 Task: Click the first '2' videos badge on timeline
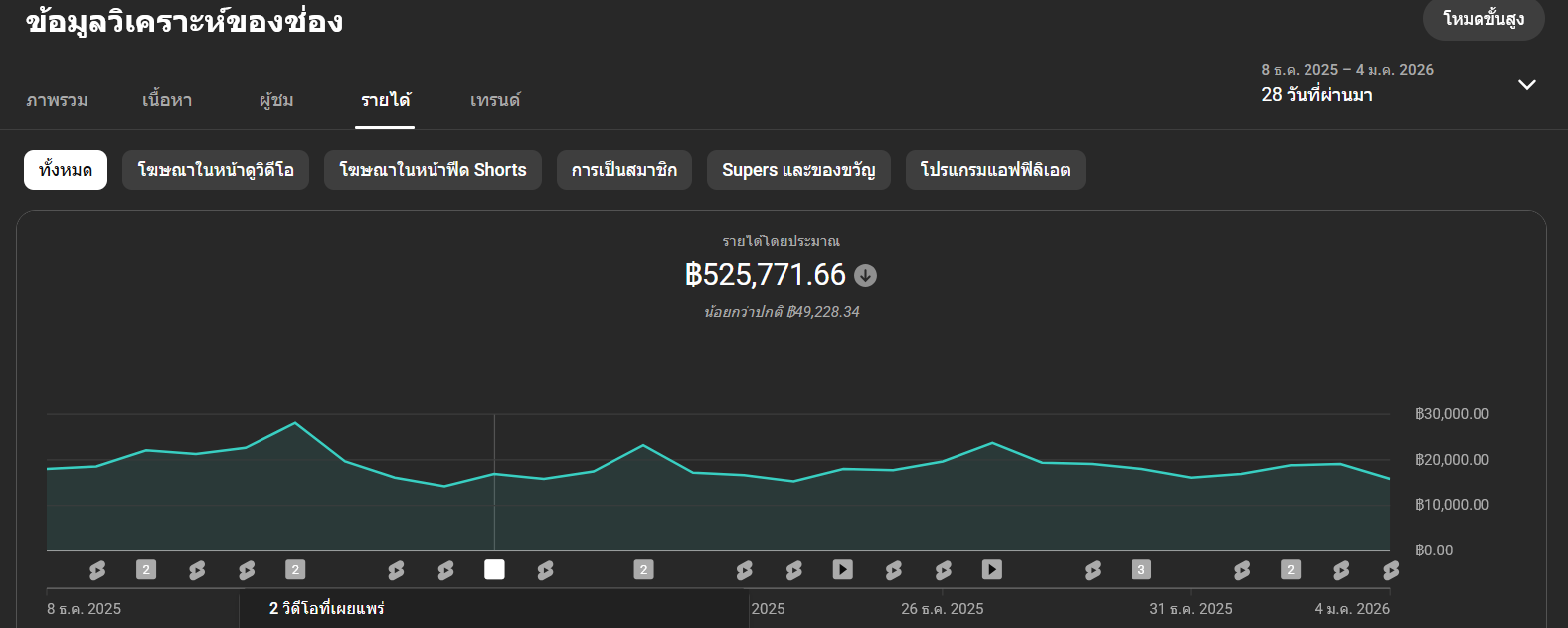[x=146, y=569]
